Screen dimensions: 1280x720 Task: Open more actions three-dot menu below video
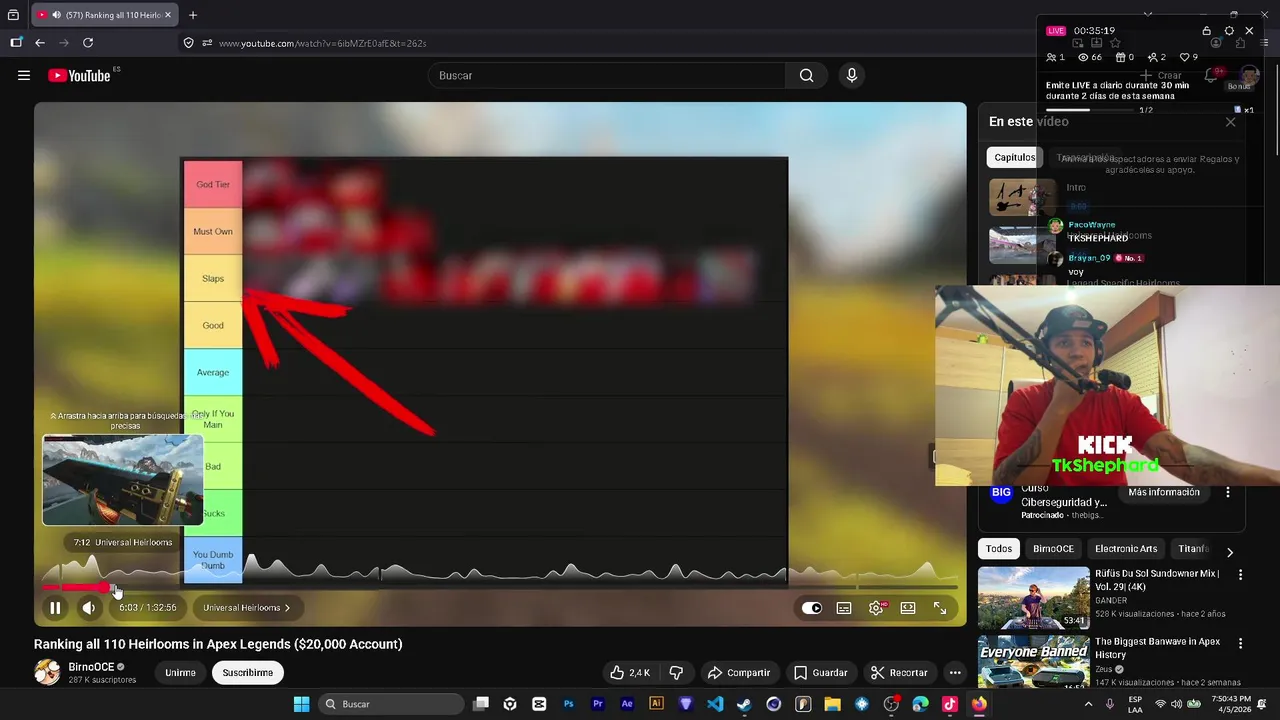[955, 673]
